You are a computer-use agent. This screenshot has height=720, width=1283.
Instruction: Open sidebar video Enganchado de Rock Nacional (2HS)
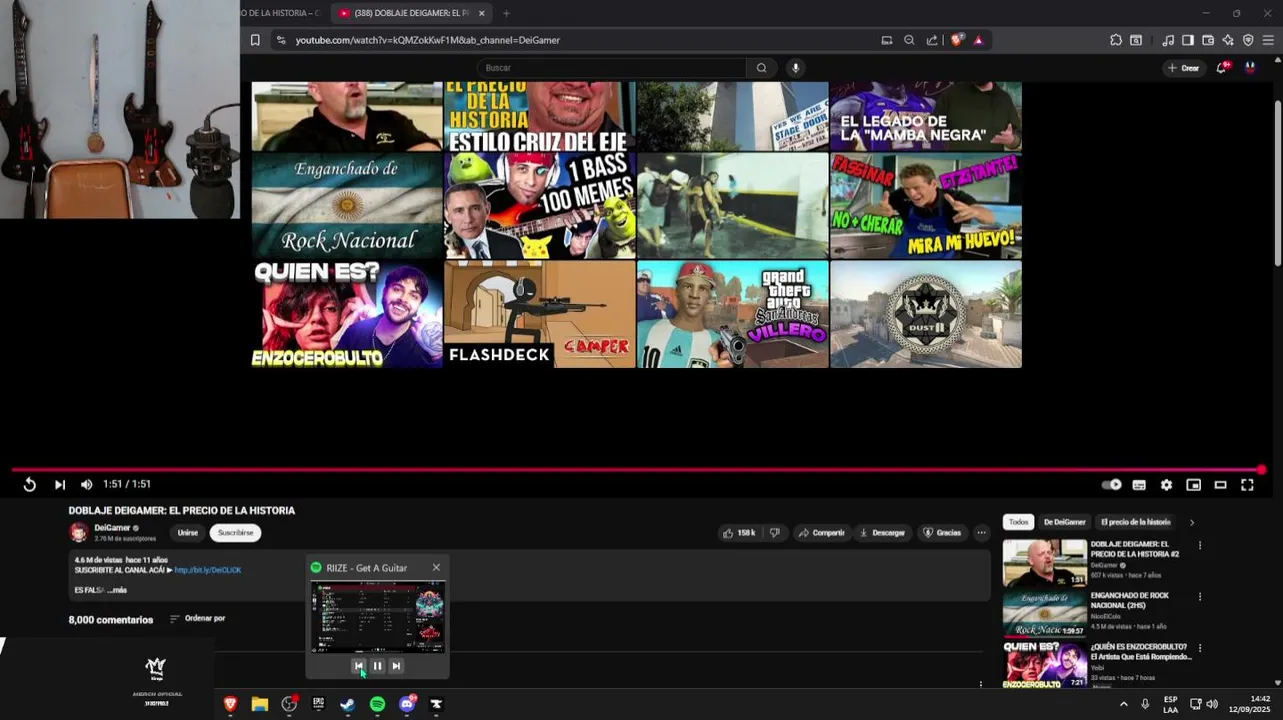(x=1045, y=614)
